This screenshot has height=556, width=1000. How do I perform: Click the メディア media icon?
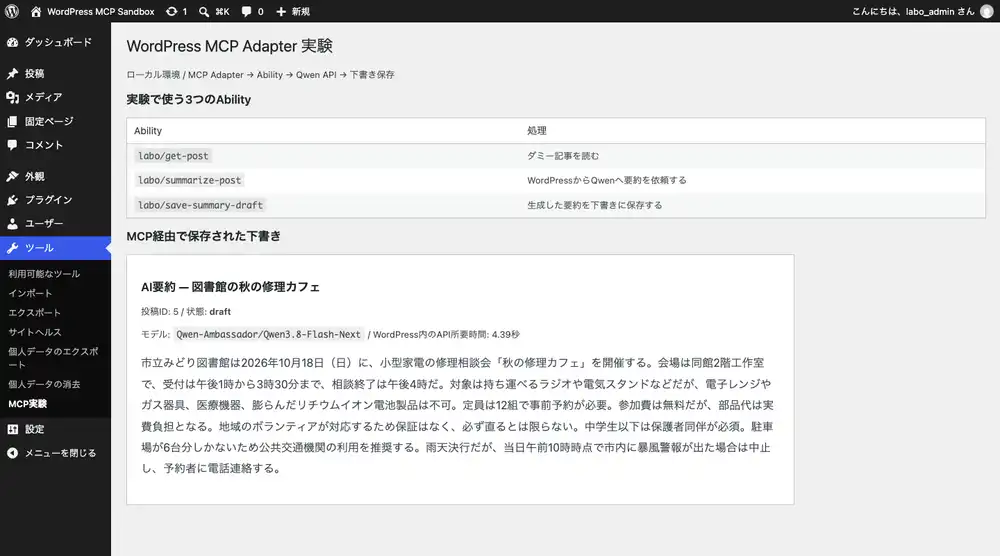tap(12, 97)
